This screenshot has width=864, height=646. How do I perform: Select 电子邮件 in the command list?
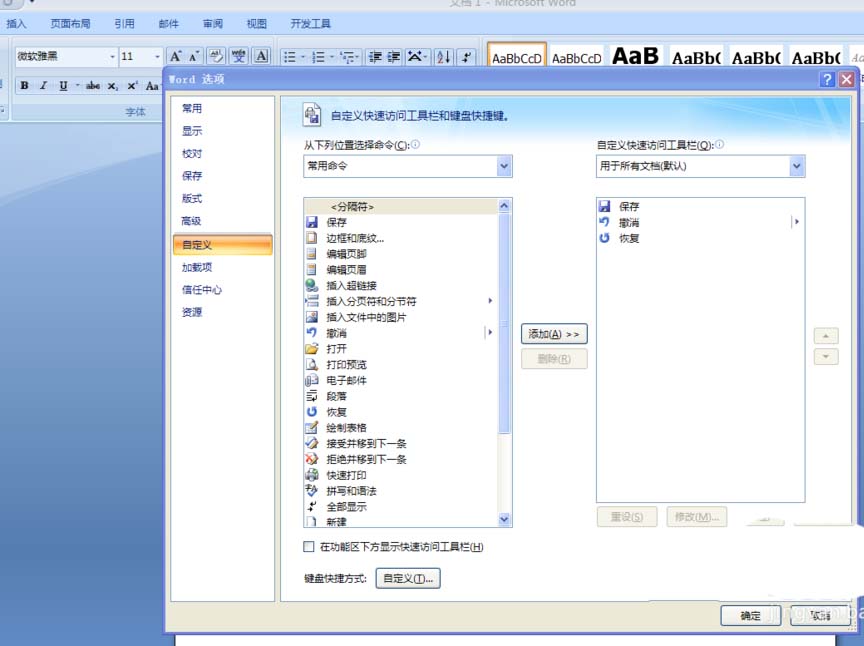(401, 380)
